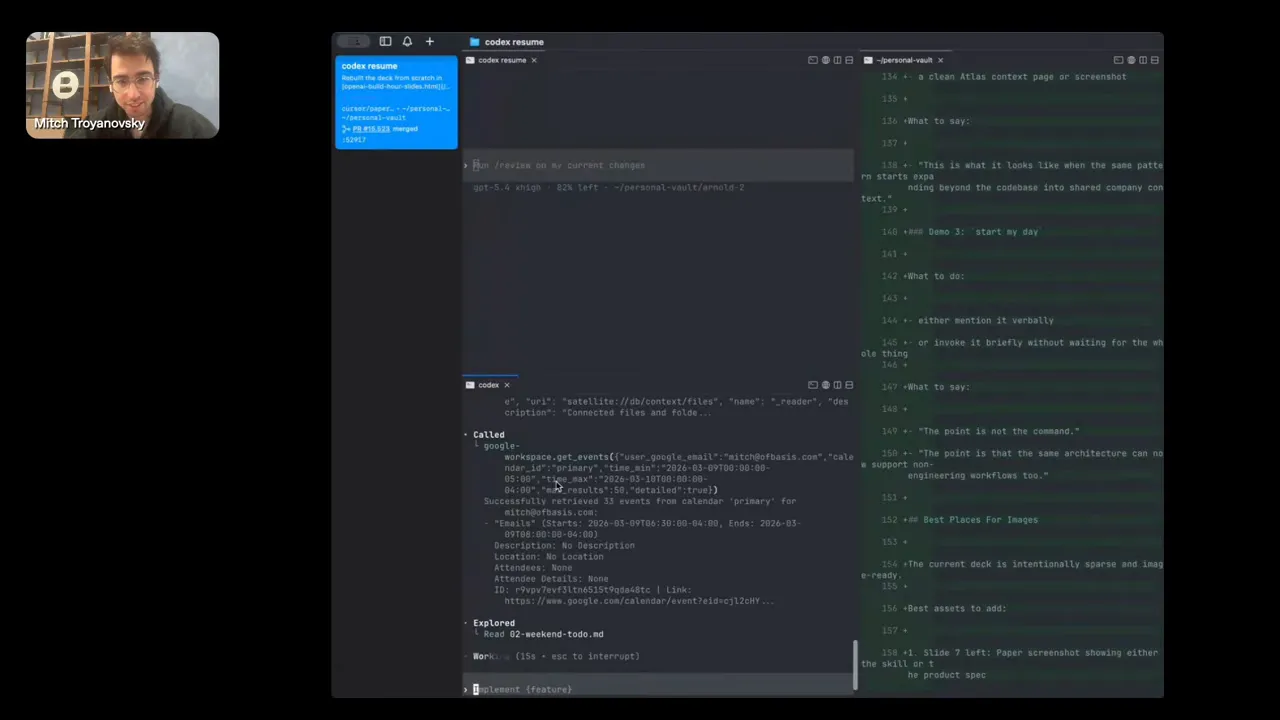Open the PR #15,523 link
The height and width of the screenshot is (720, 1280).
pyautogui.click(x=371, y=129)
